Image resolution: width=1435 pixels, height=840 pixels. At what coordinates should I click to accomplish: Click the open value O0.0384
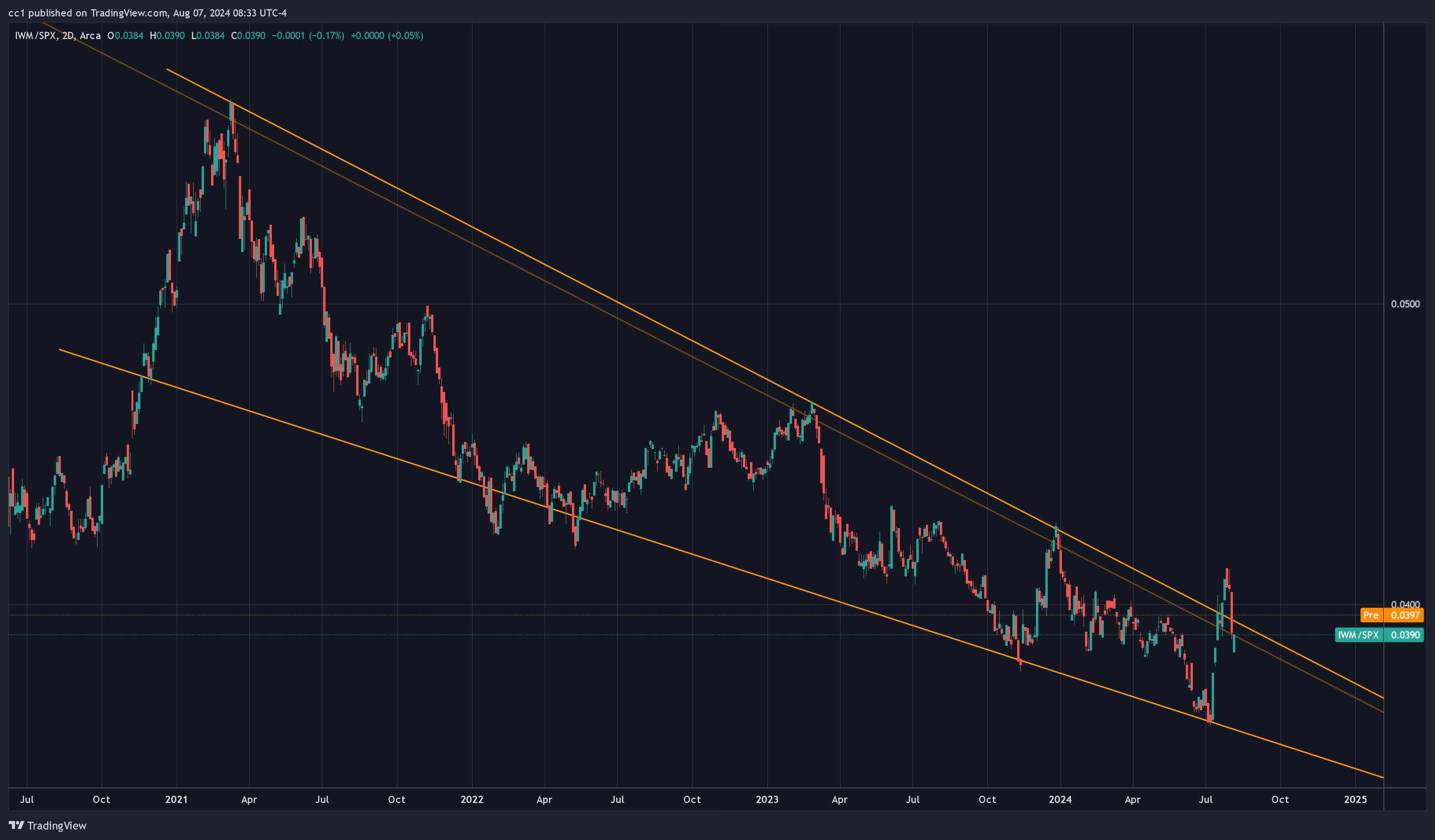125,35
